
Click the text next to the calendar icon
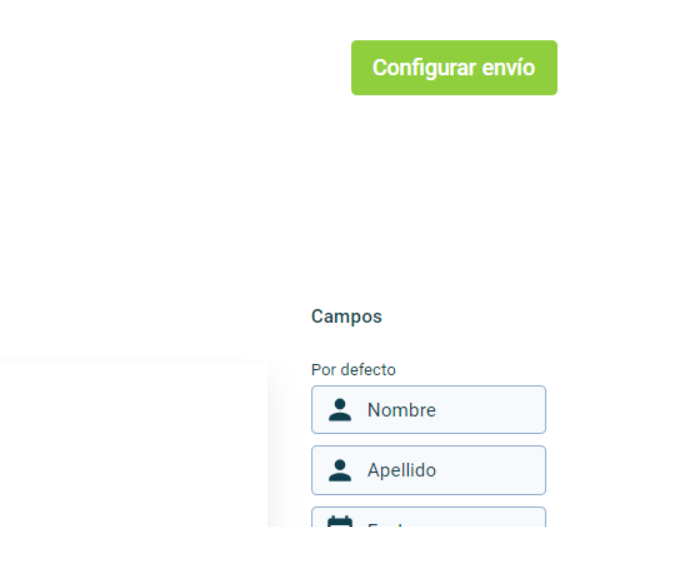385,525
